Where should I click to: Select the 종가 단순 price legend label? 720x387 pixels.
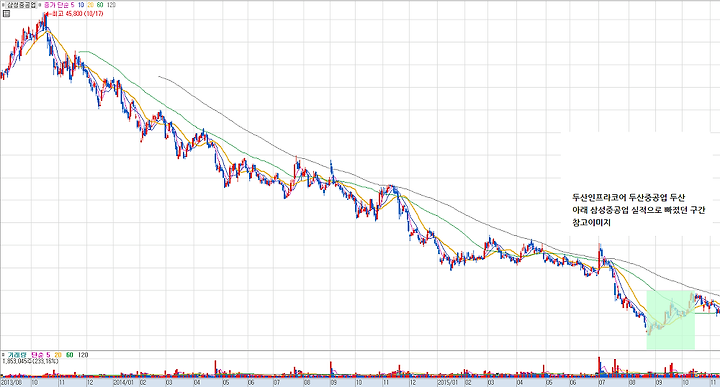coord(56,5)
